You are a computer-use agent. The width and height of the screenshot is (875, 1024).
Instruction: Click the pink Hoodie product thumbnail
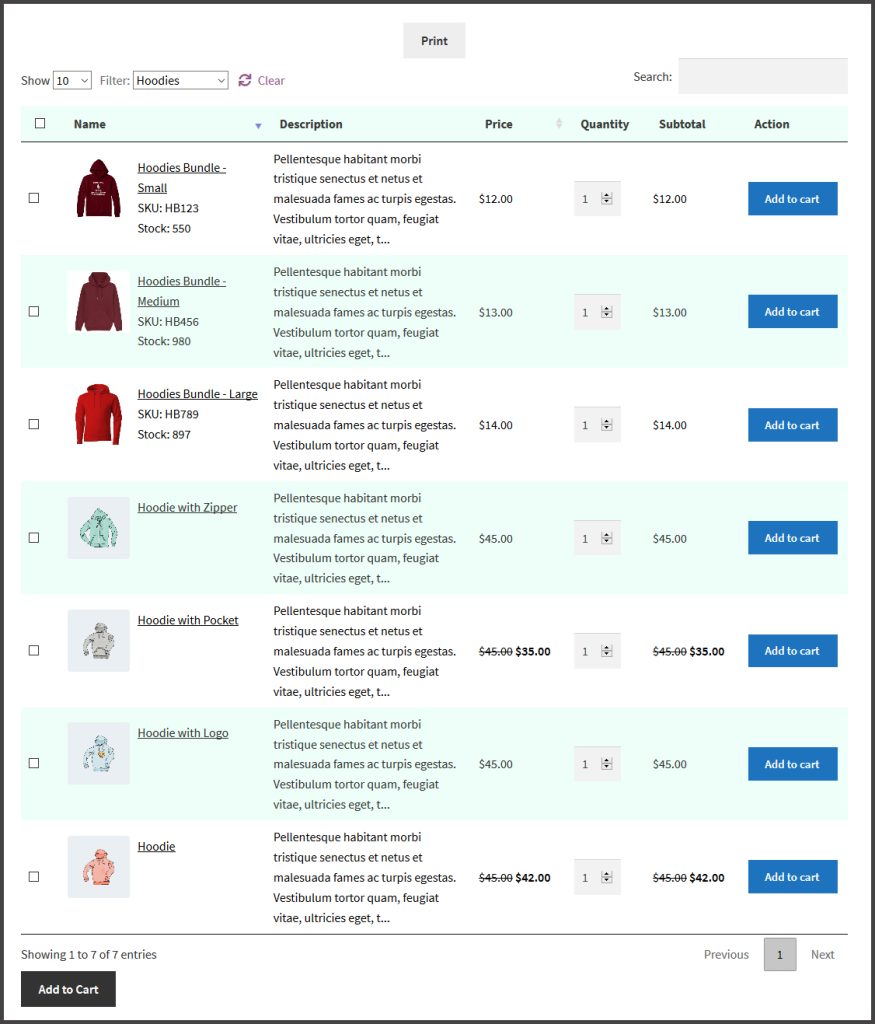click(x=98, y=866)
